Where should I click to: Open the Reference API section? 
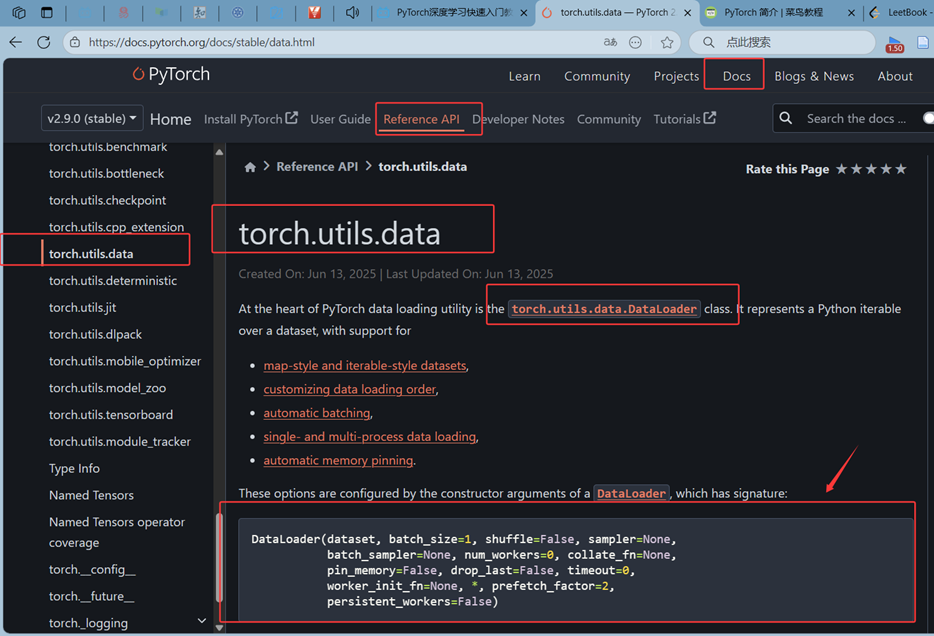[421, 119]
